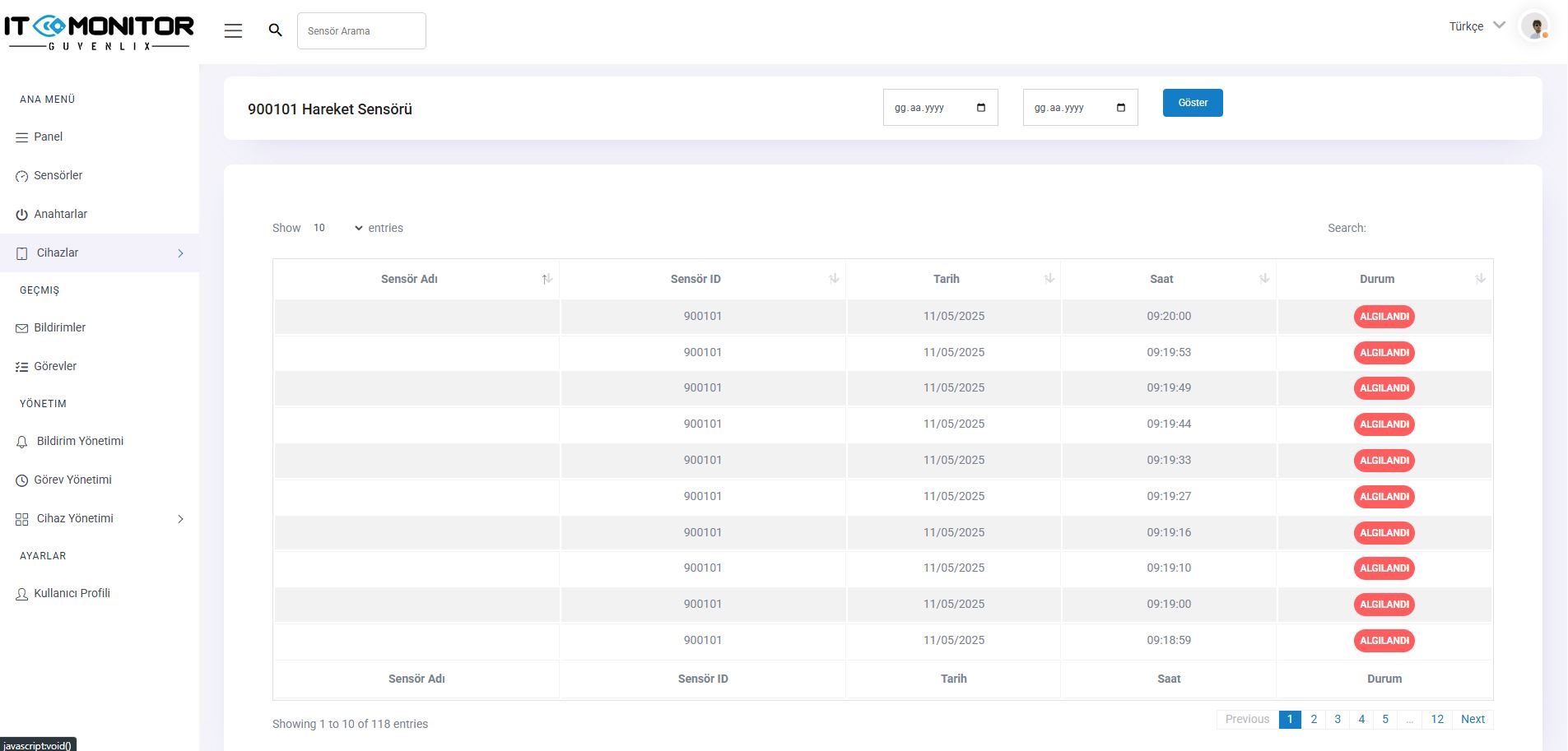Image resolution: width=1568 pixels, height=751 pixels.
Task: Open Sensörler from the sidebar
Action: [x=58, y=175]
